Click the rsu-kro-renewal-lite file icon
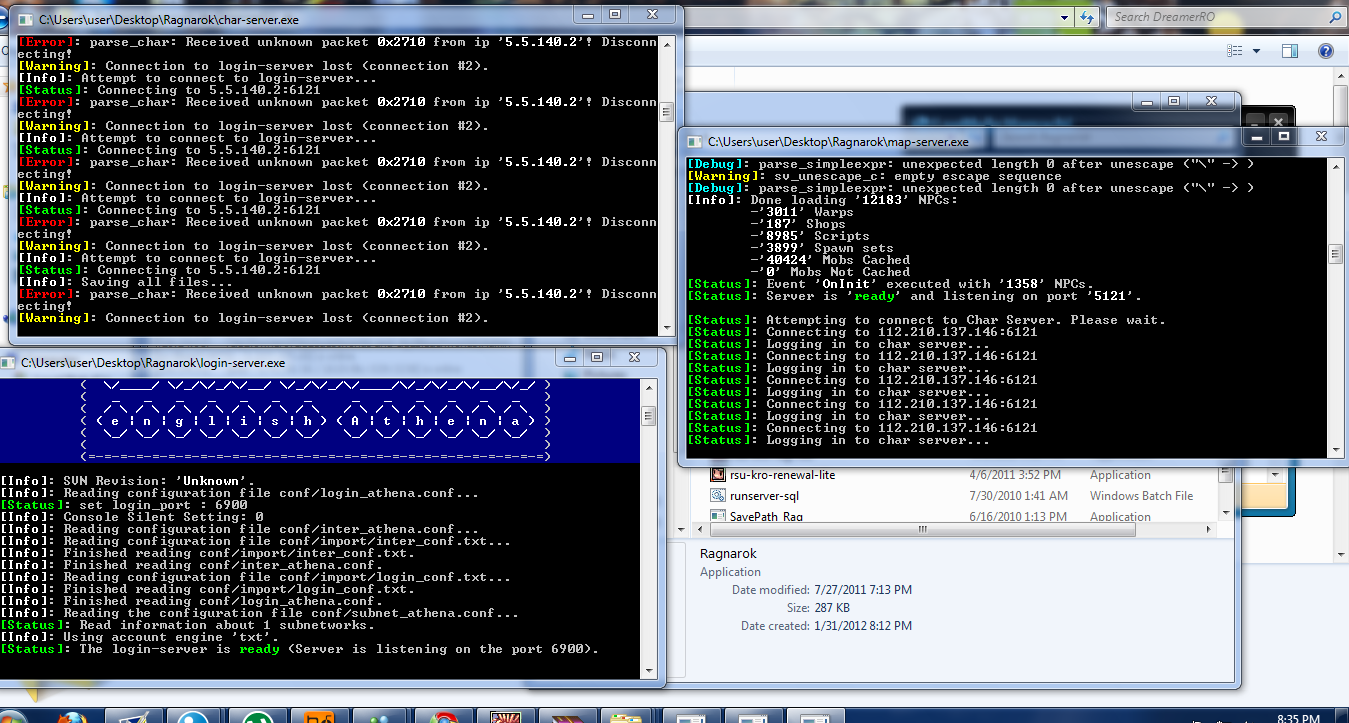Viewport: 1349px width, 723px height. [718, 475]
